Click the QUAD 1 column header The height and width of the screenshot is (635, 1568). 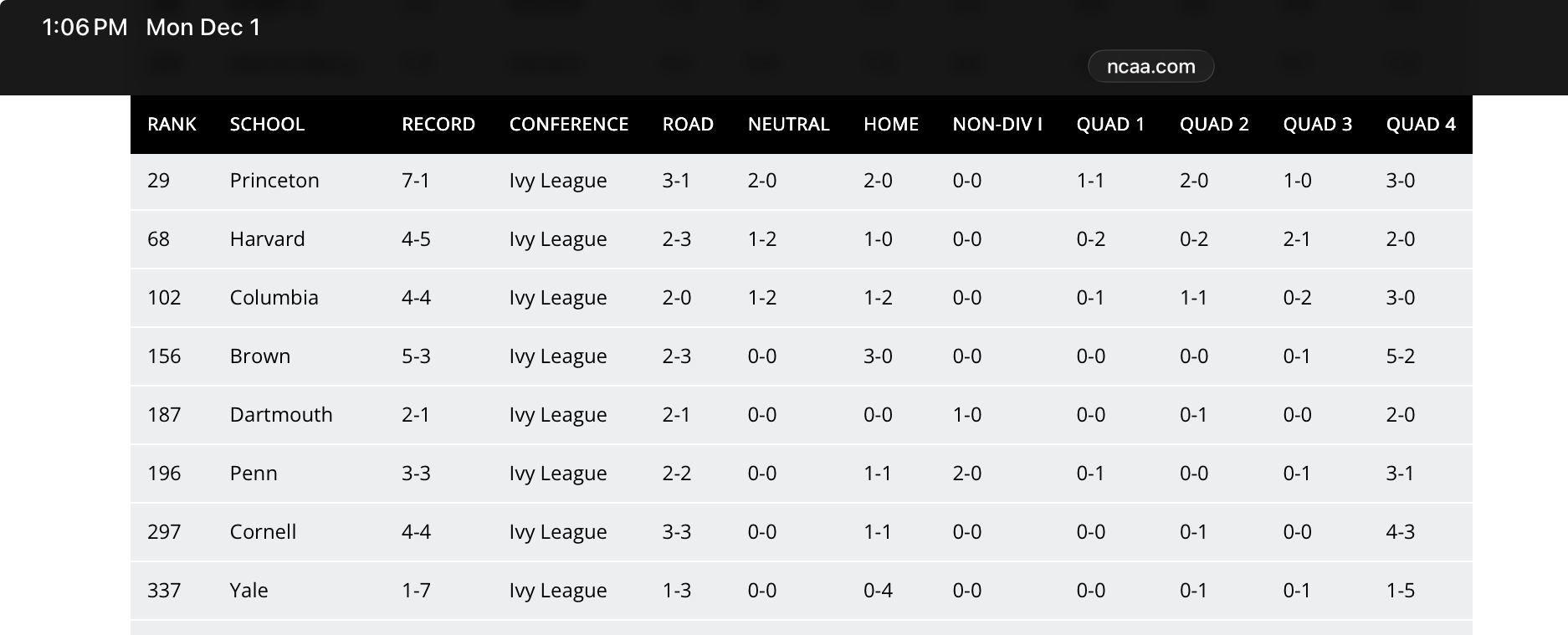pos(1110,125)
